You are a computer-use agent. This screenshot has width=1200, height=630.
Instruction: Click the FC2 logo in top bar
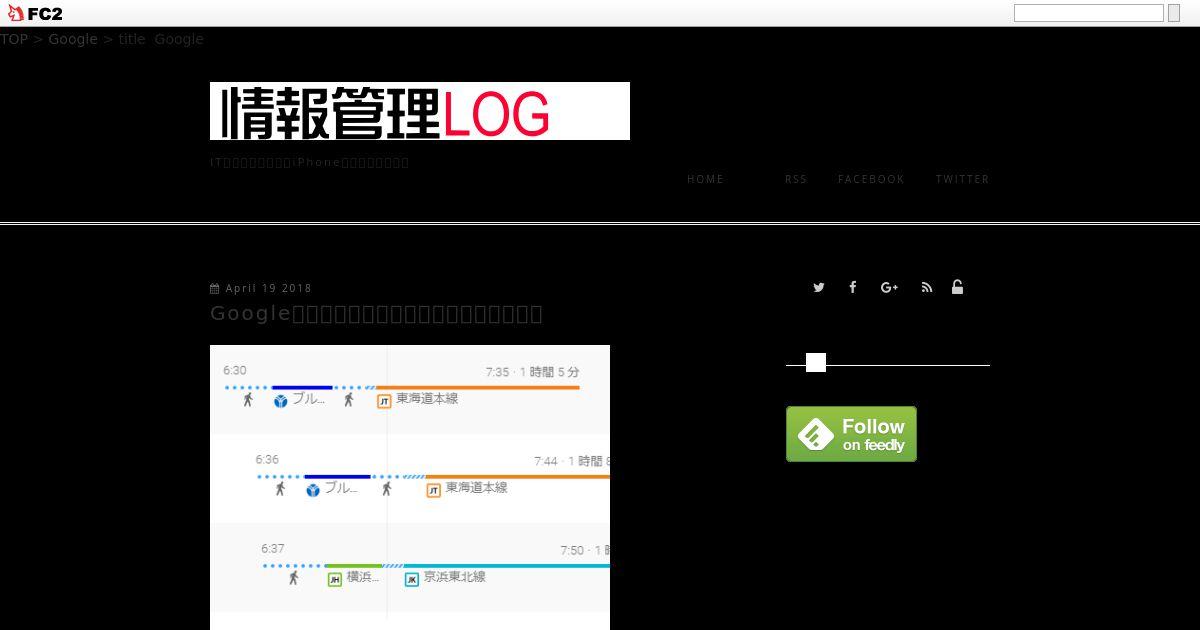[x=35, y=13]
